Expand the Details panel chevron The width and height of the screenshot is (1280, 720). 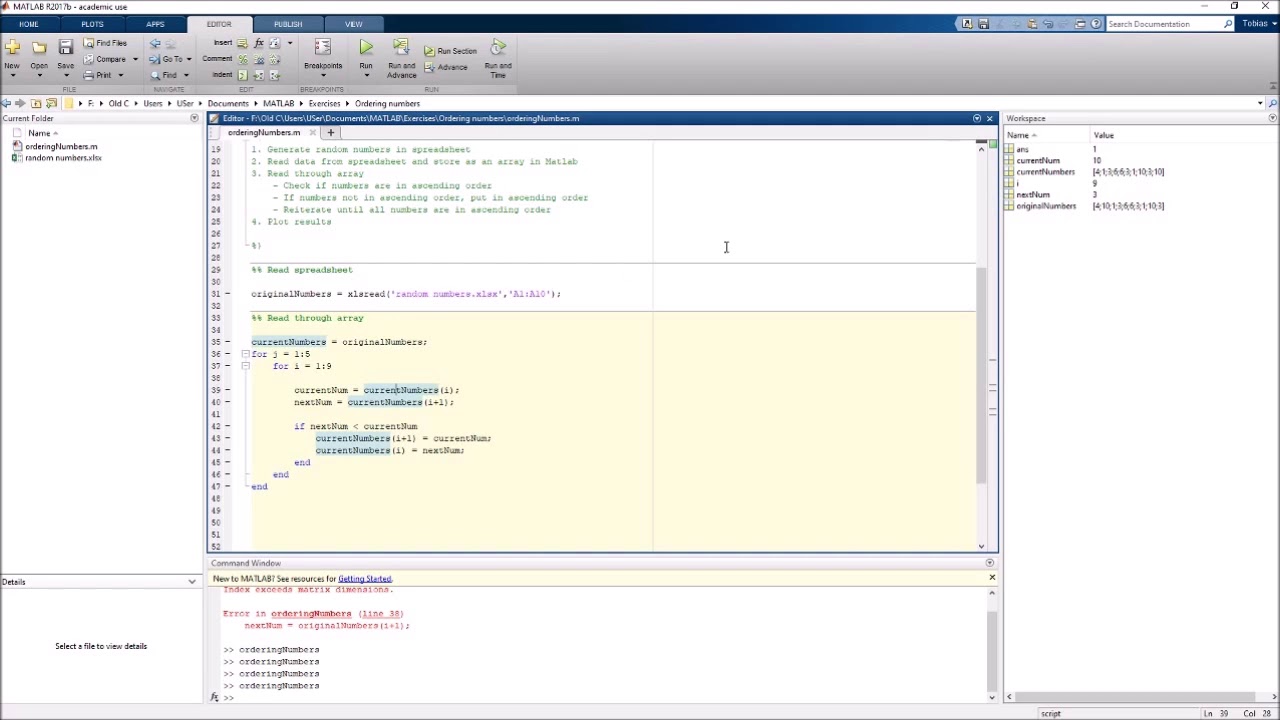192,582
